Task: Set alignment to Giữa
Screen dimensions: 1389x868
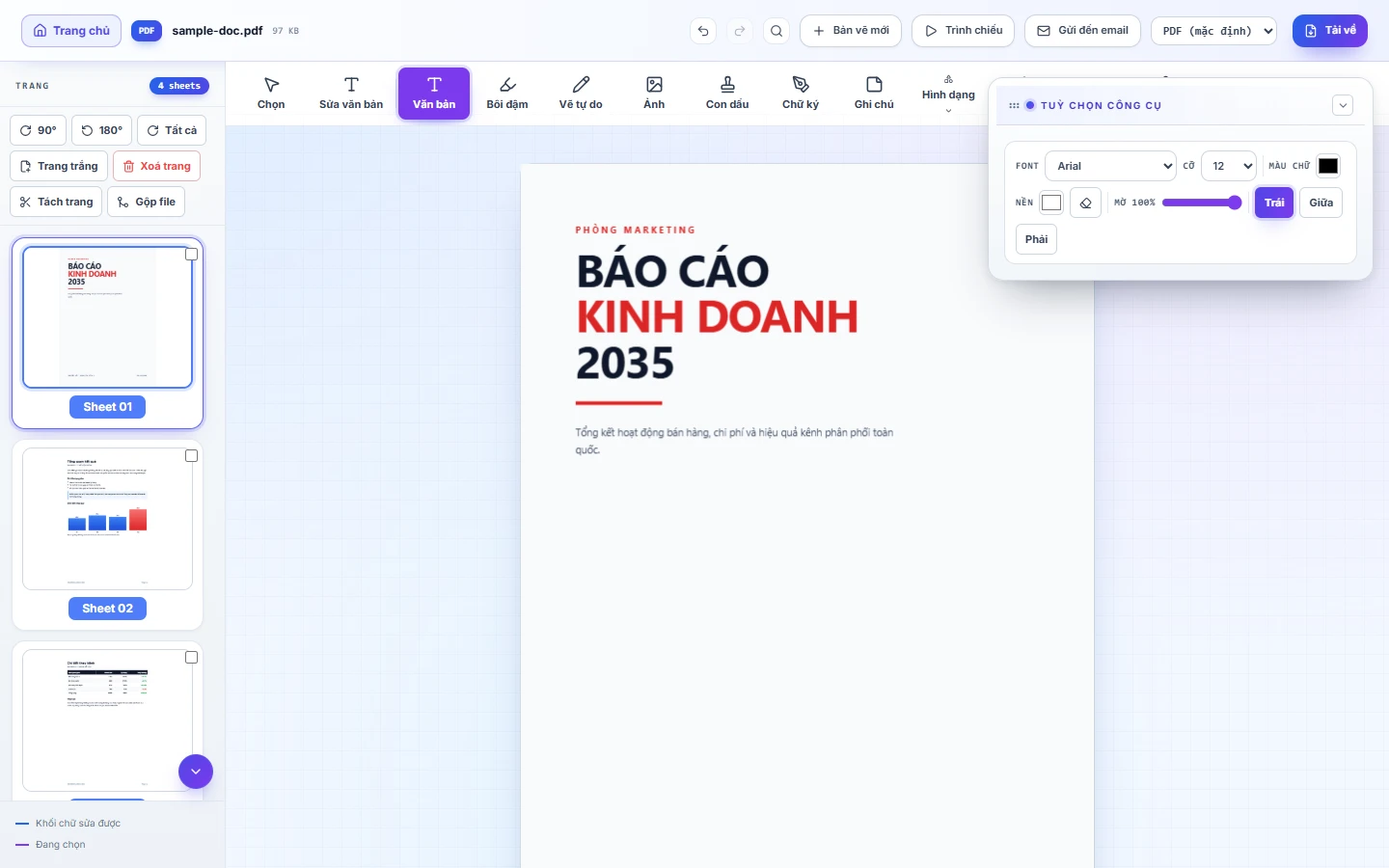Action: point(1321,203)
